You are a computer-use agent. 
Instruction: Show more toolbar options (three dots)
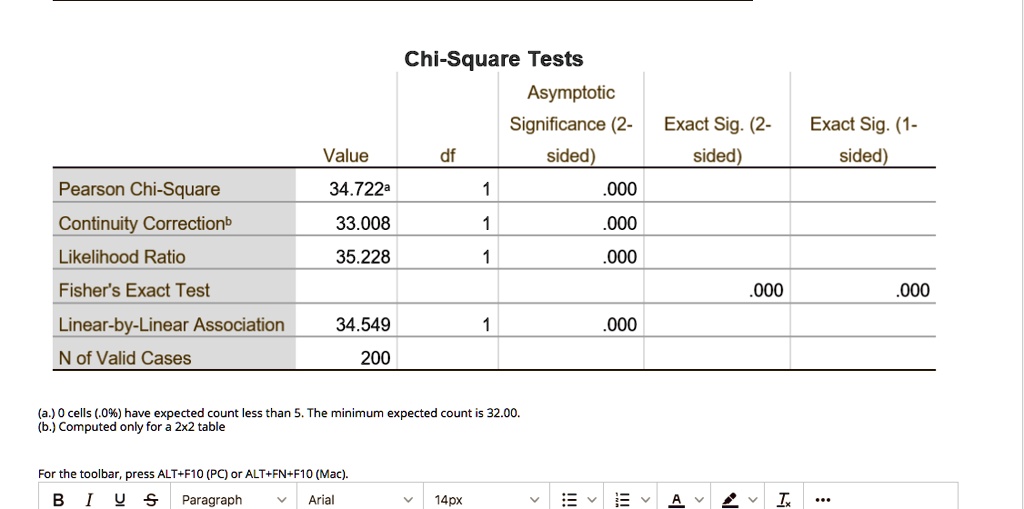(x=823, y=500)
